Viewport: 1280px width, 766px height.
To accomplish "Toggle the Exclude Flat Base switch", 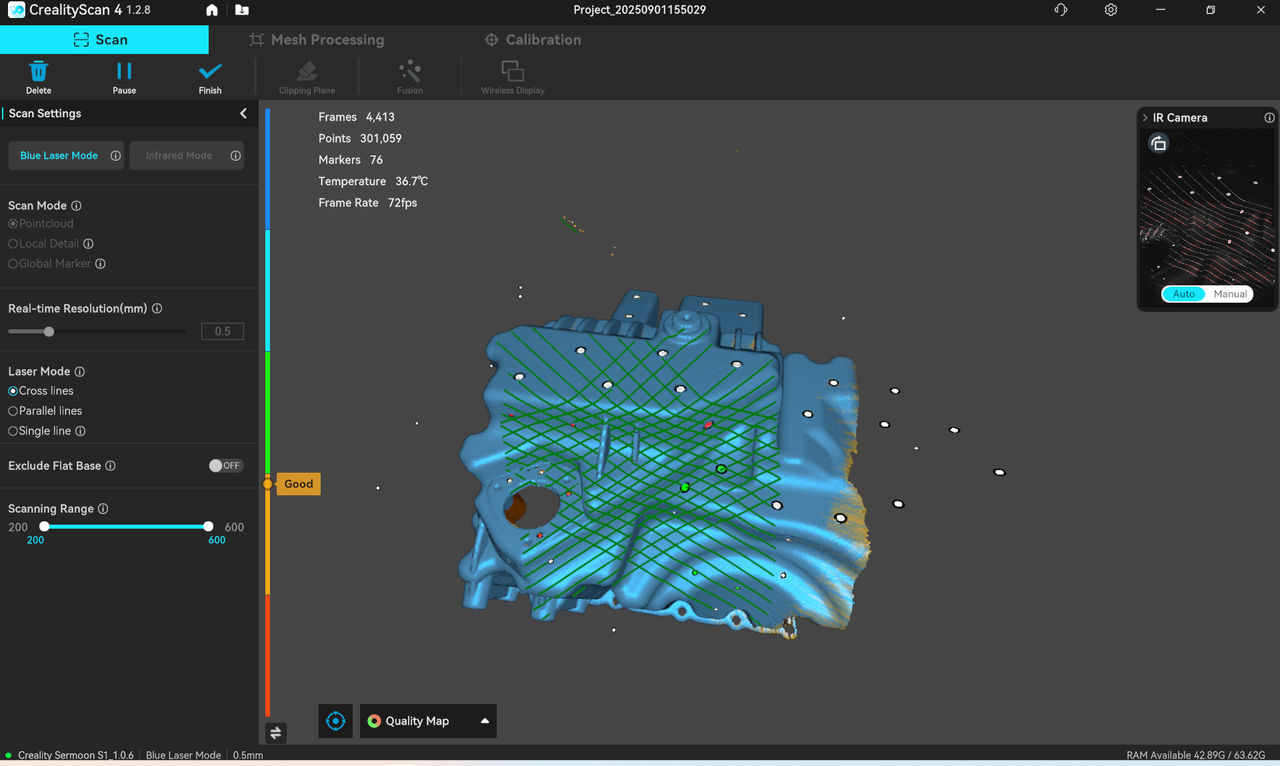I will 225,466.
